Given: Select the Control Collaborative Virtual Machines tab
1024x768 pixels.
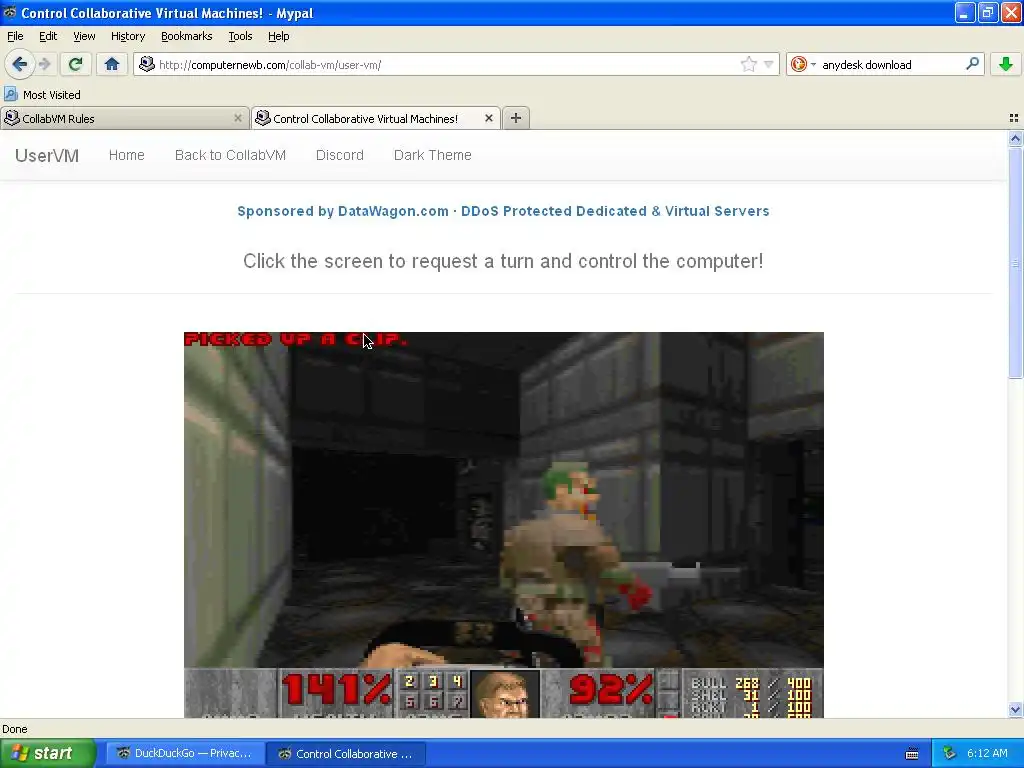Looking at the screenshot, I should (x=366, y=118).
